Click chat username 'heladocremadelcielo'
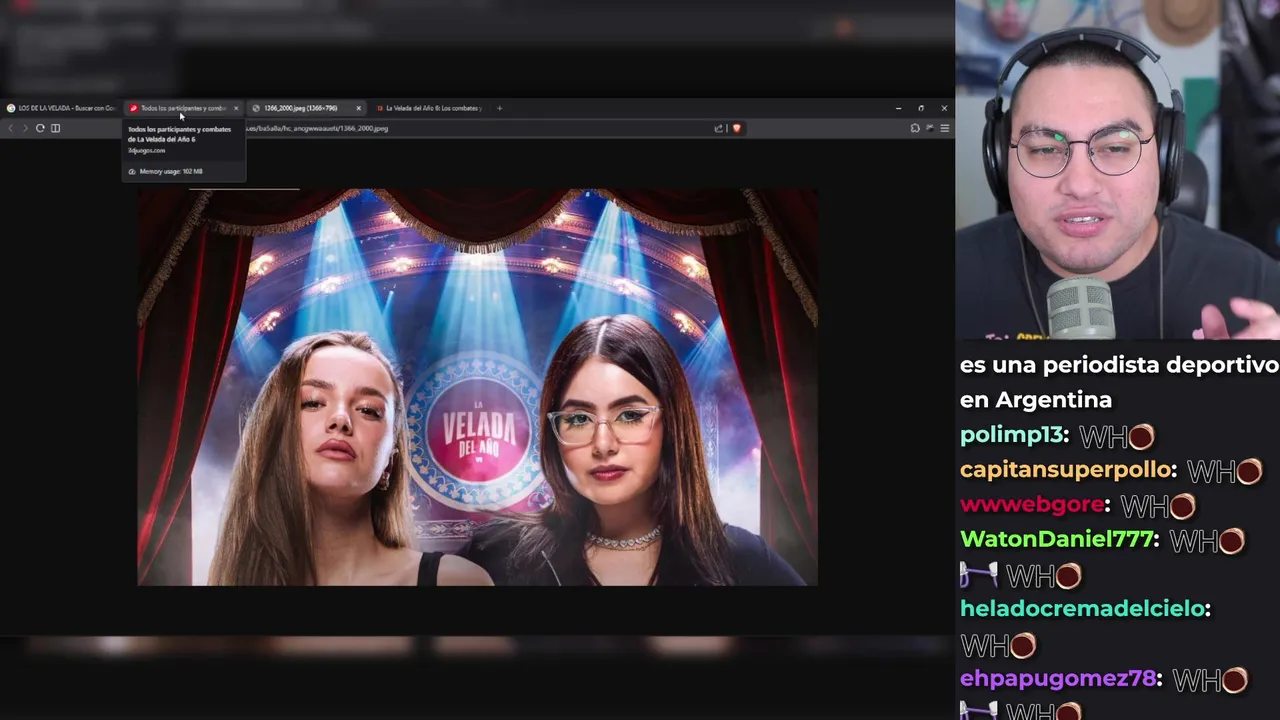The width and height of the screenshot is (1280, 720). tap(1083, 609)
